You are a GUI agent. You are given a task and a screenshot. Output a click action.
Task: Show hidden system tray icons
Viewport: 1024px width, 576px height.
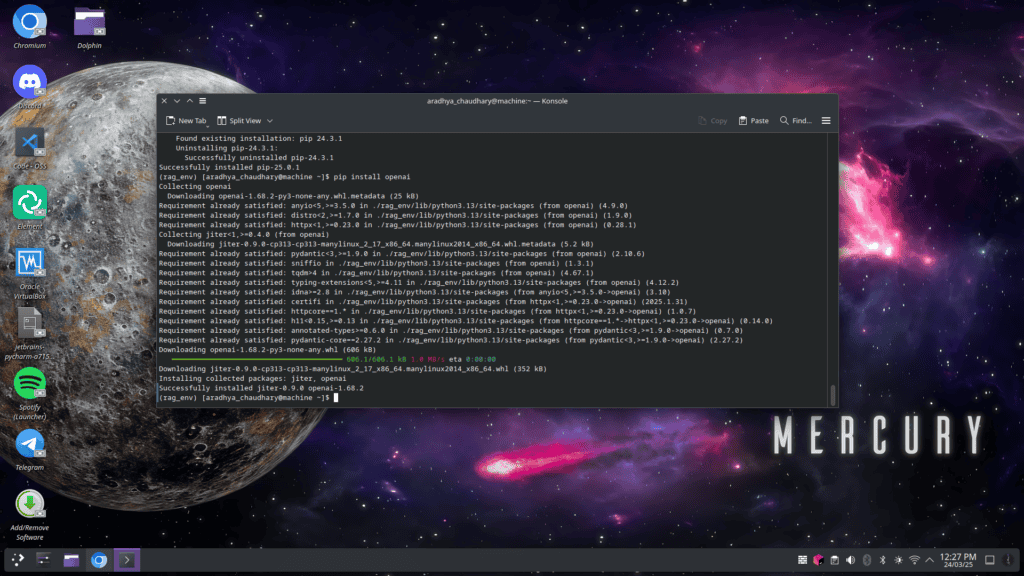click(929, 560)
